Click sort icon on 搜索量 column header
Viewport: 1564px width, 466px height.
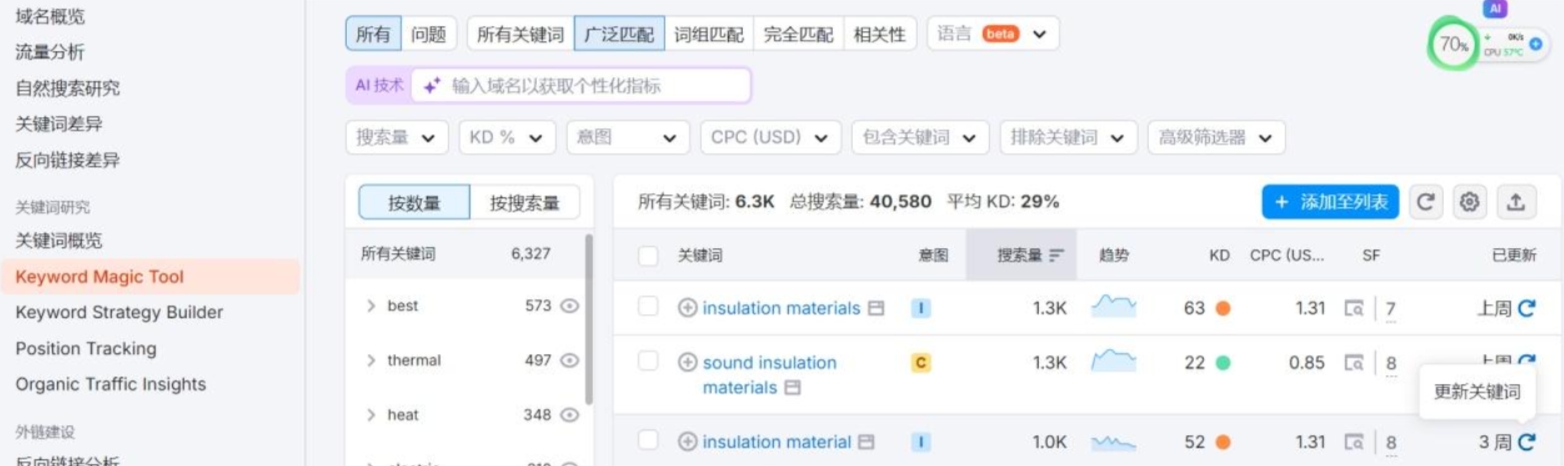[1057, 256]
